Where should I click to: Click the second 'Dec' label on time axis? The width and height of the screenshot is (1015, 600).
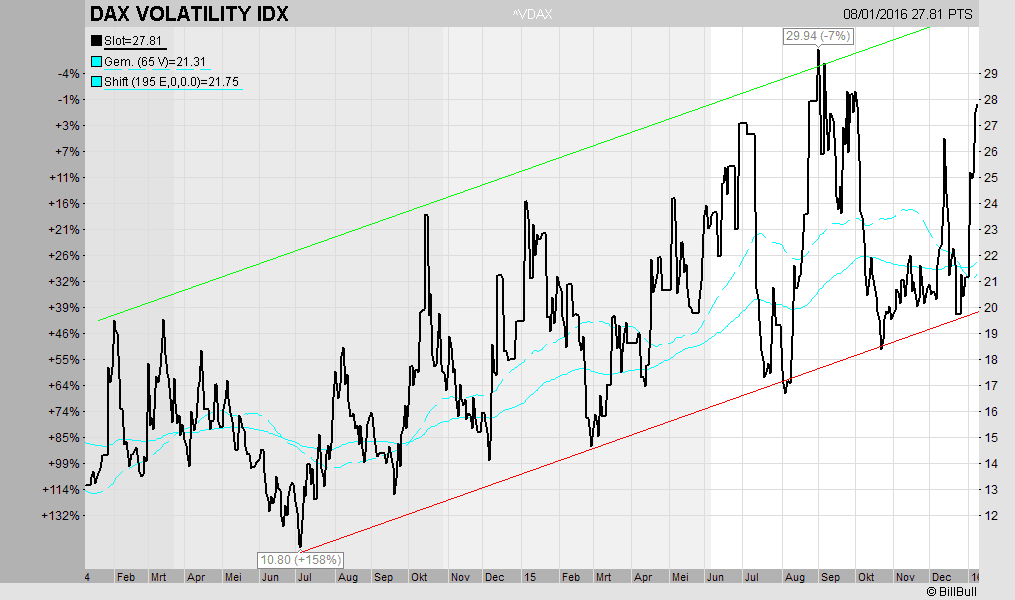click(942, 577)
